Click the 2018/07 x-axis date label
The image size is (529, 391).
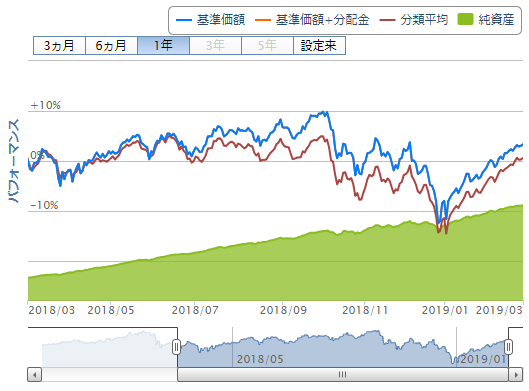pos(195,310)
